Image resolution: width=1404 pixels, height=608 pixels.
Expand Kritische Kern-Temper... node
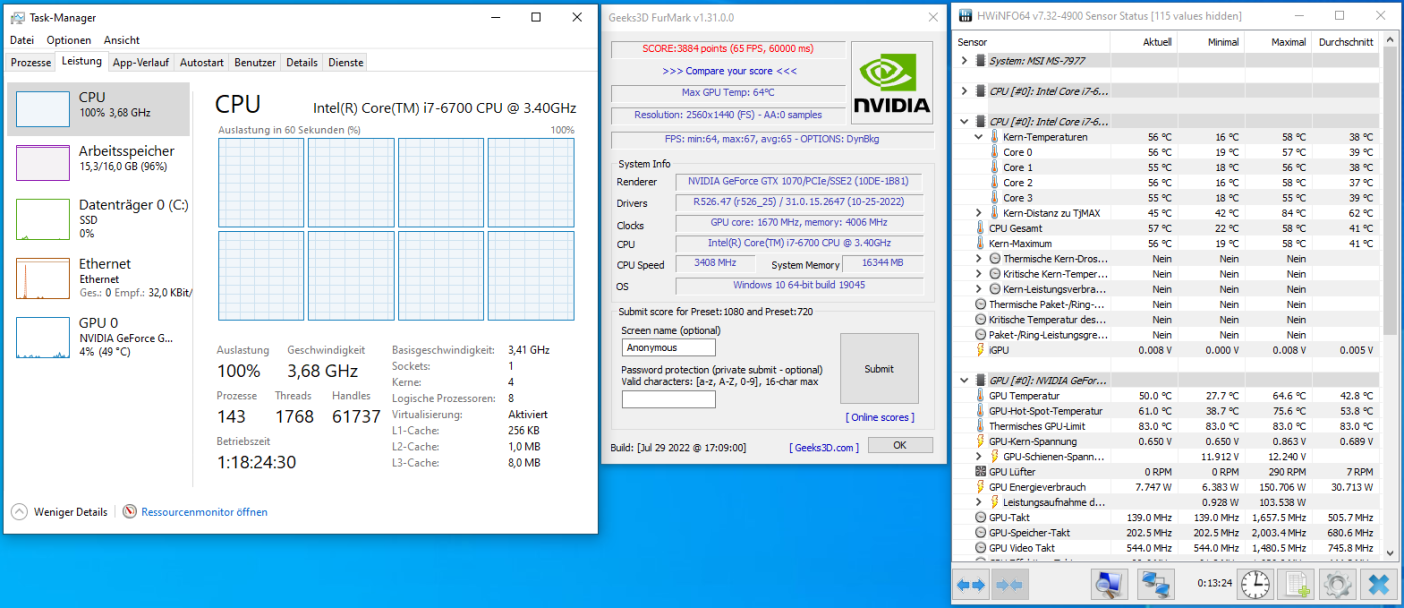click(979, 274)
